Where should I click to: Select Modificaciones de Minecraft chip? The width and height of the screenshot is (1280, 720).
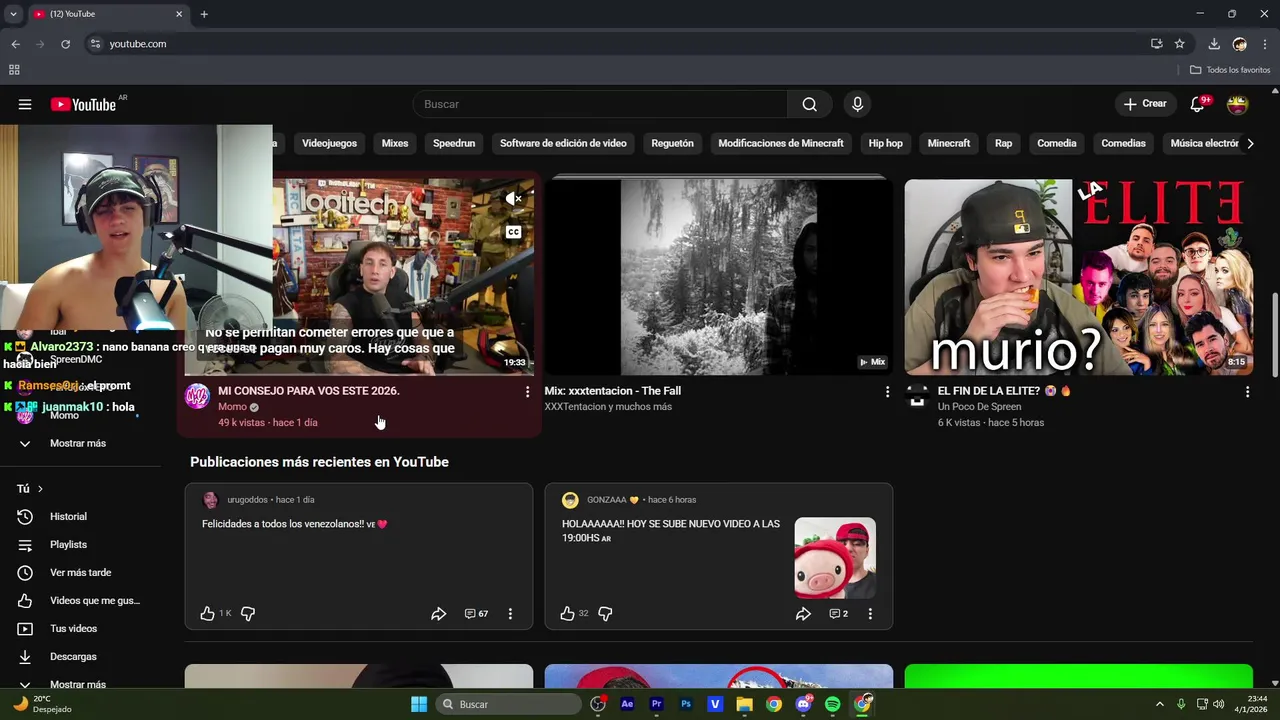point(781,143)
